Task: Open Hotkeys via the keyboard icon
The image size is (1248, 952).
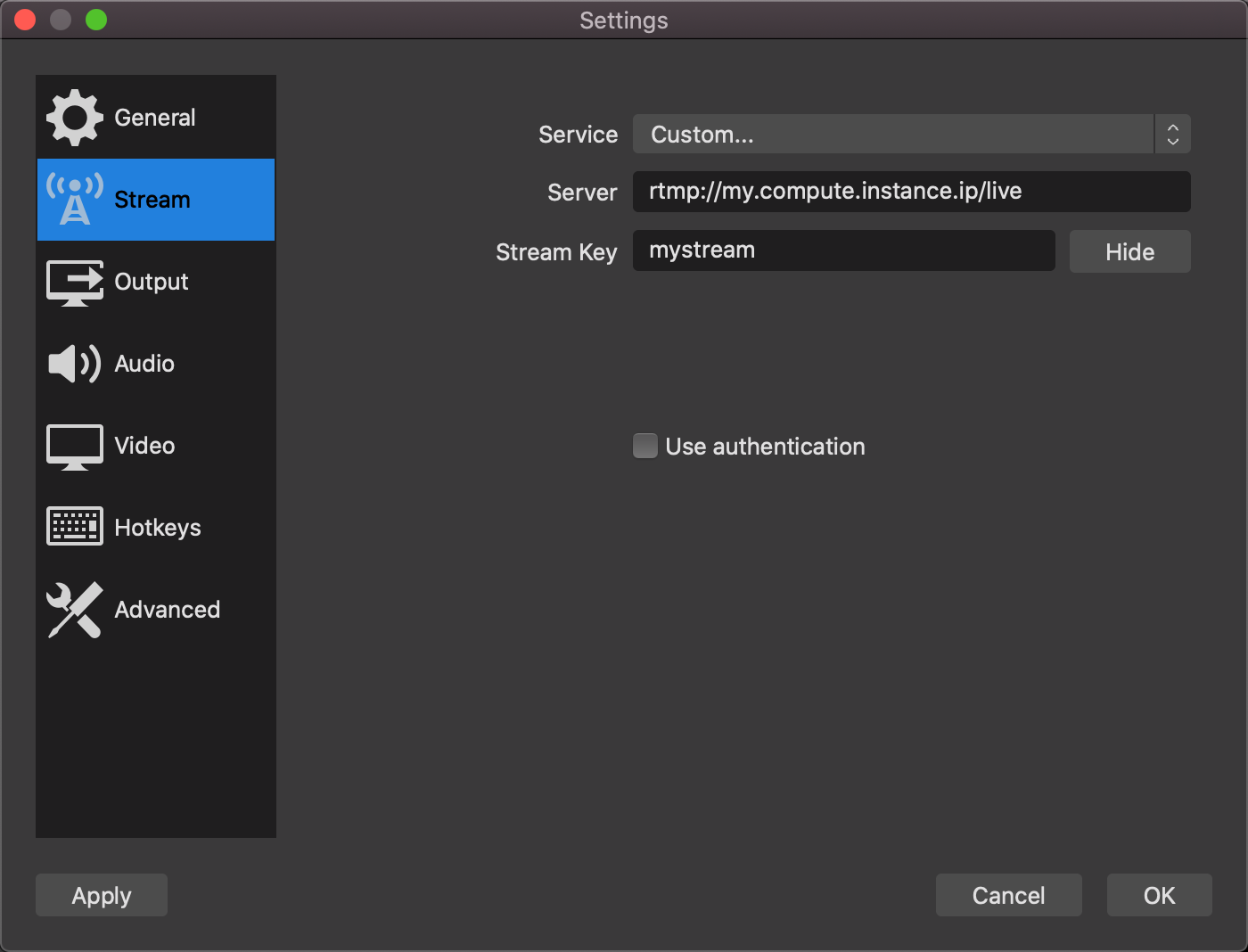Action: [74, 527]
